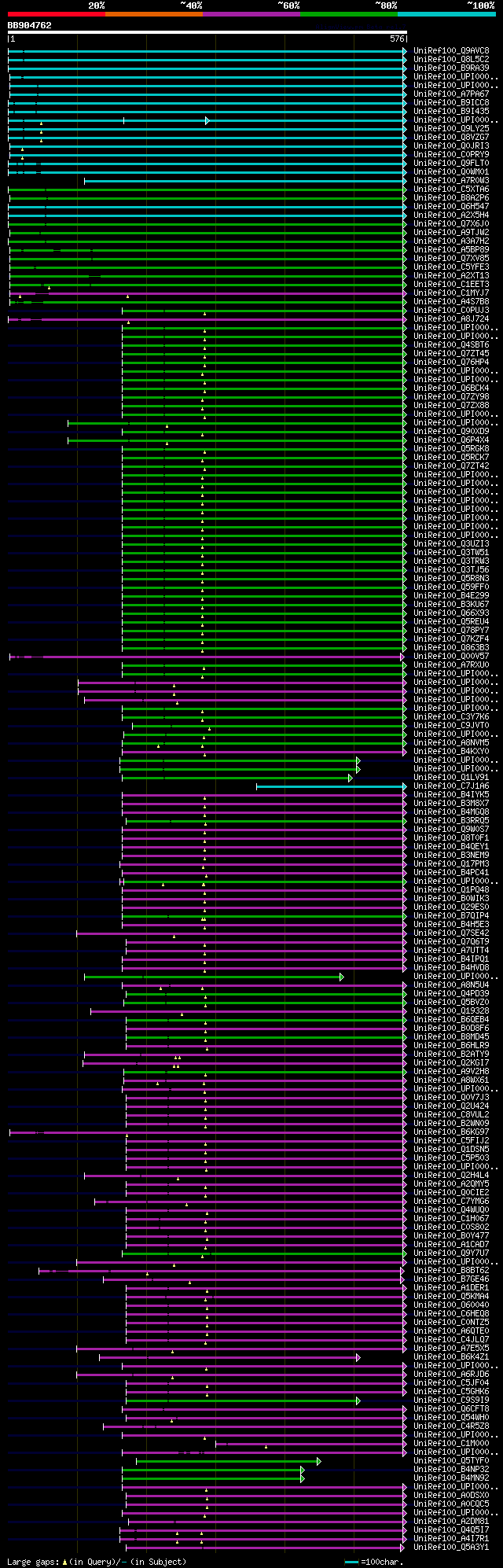Open hit UniRef100_Q9AVC8

(x=451, y=50)
